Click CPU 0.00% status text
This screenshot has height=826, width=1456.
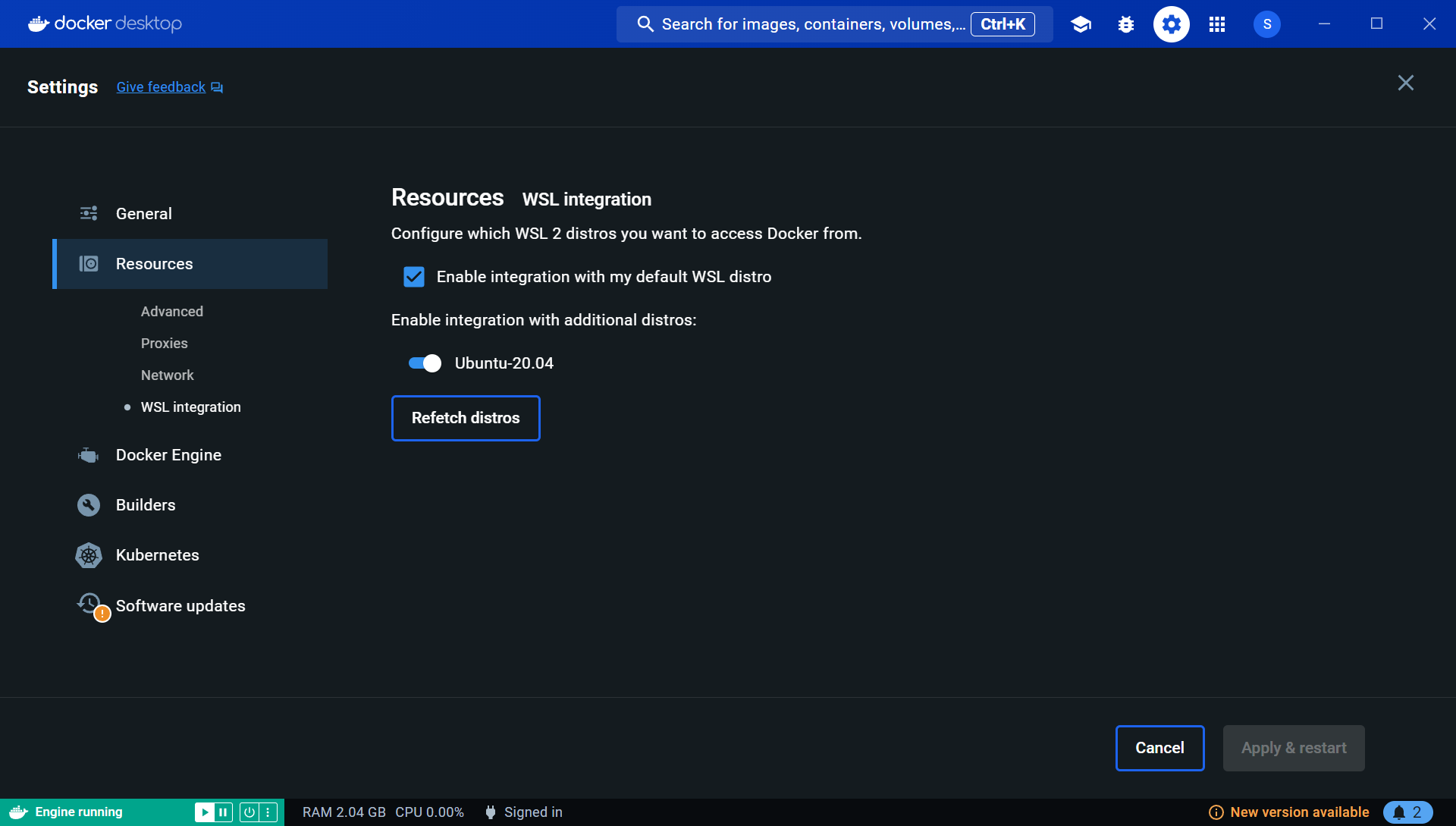point(429,812)
